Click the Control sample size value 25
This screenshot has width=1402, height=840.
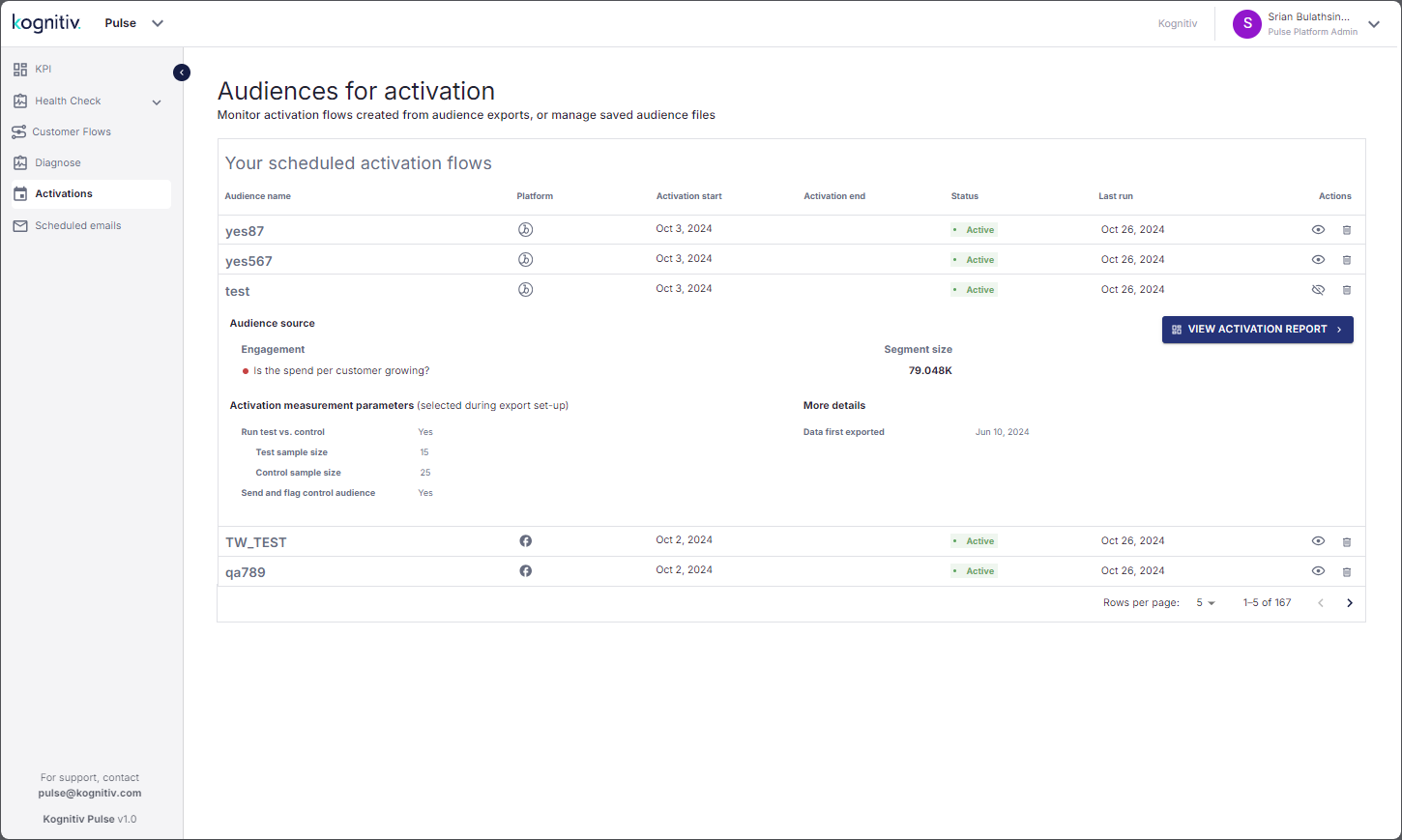(x=425, y=473)
